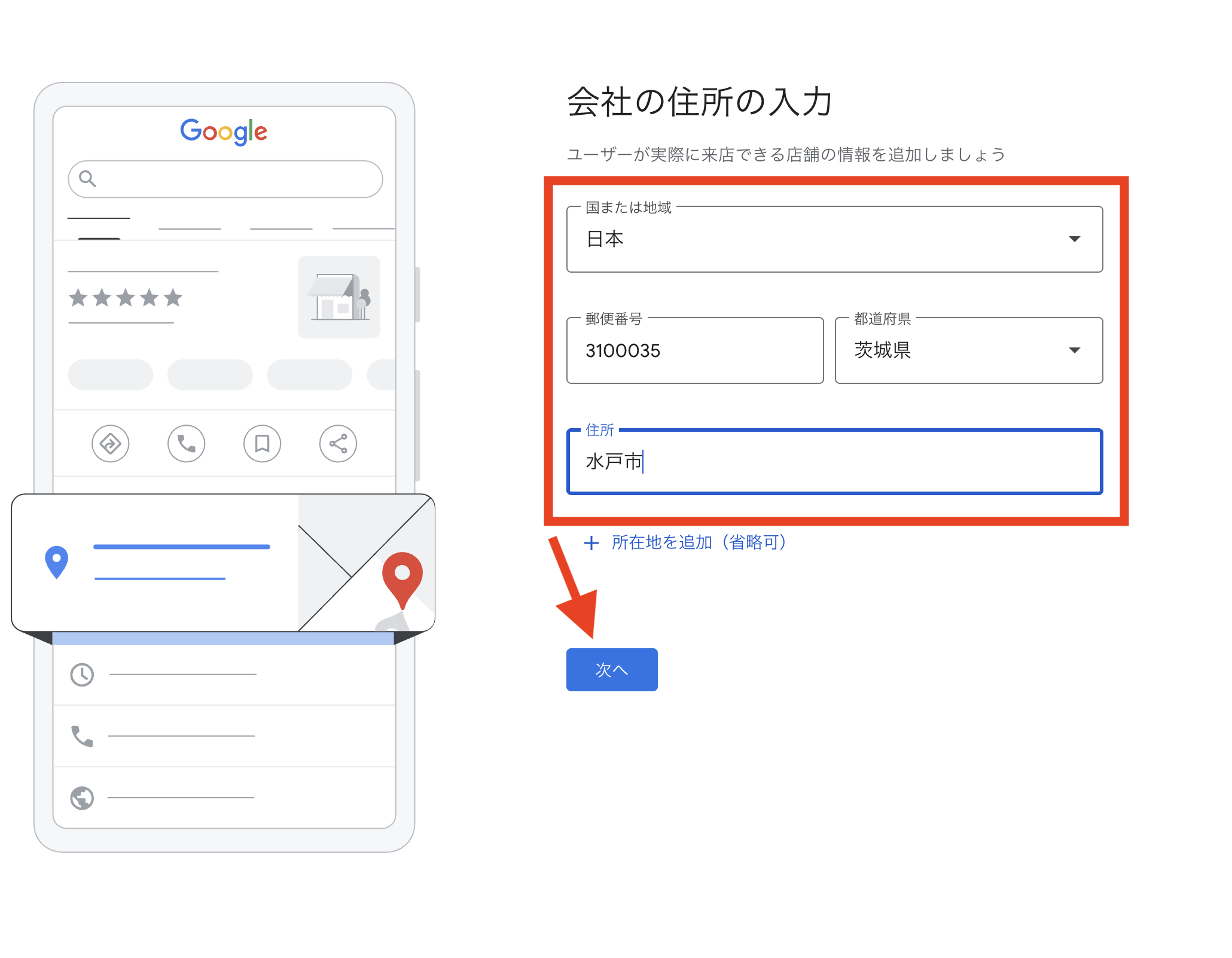Select the 茨城県 prefecture value
1232x958 pixels.
click(883, 350)
